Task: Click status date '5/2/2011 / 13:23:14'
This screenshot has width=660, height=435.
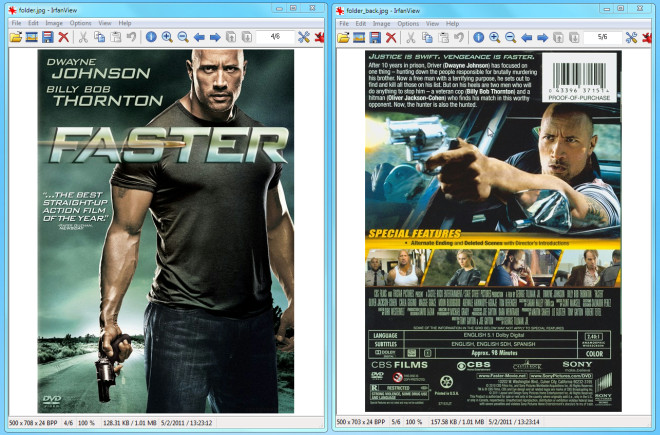Action: pos(514,422)
